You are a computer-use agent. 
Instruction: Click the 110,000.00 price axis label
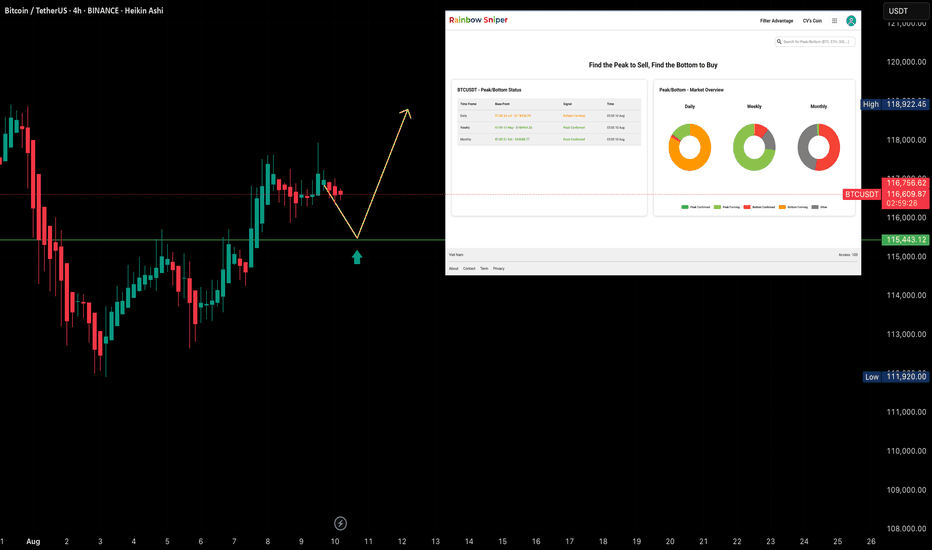pos(906,451)
